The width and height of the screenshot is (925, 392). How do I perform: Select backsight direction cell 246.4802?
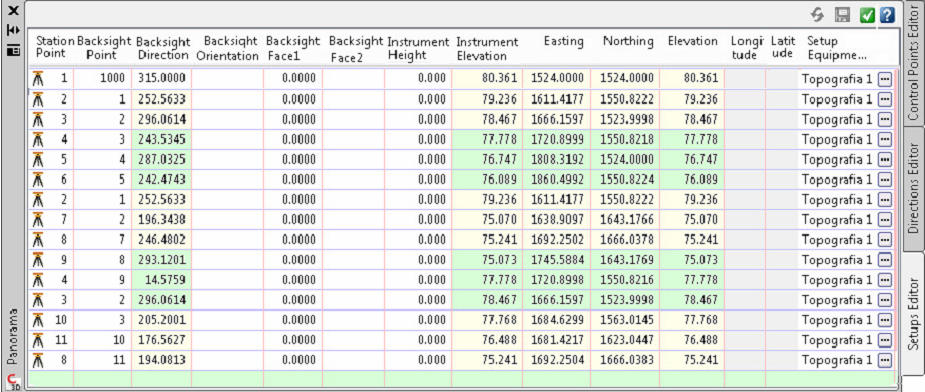click(162, 240)
